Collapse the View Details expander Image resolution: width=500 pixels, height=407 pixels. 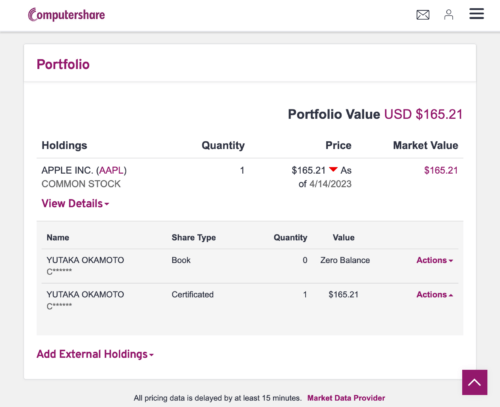pos(75,203)
